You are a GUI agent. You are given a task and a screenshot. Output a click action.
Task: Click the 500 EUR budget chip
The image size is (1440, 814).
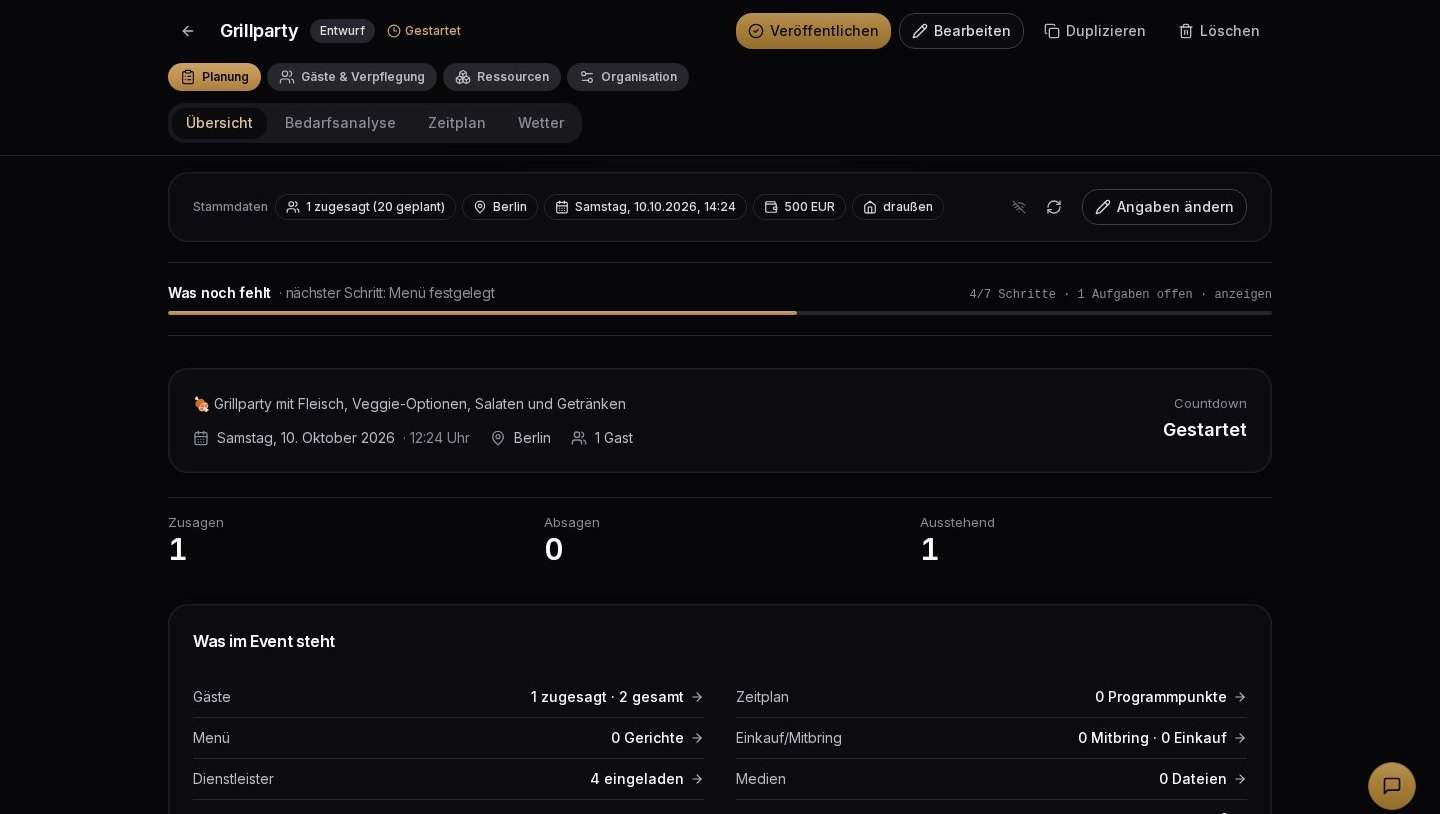799,207
